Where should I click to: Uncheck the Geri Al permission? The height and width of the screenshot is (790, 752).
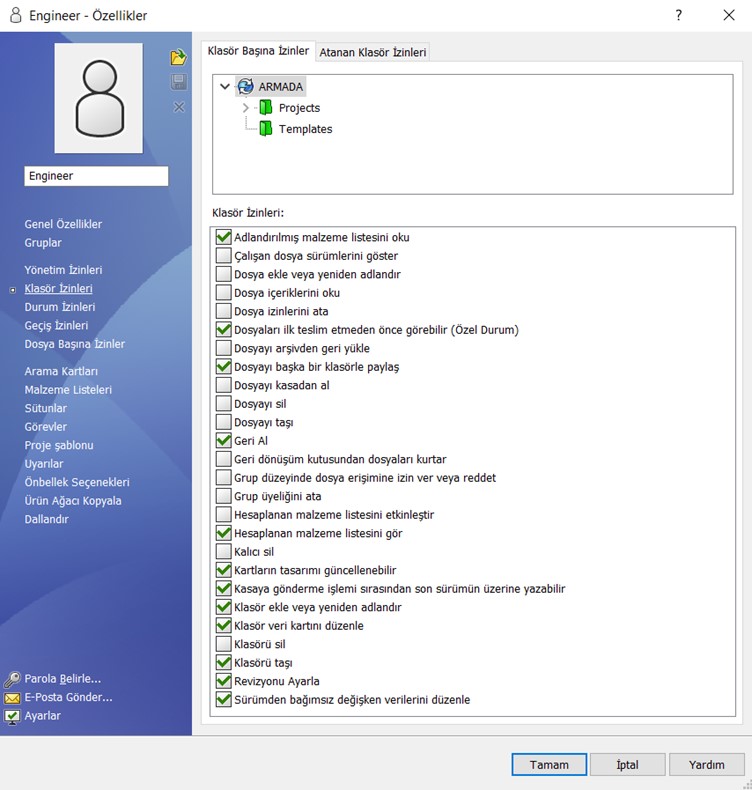223,441
